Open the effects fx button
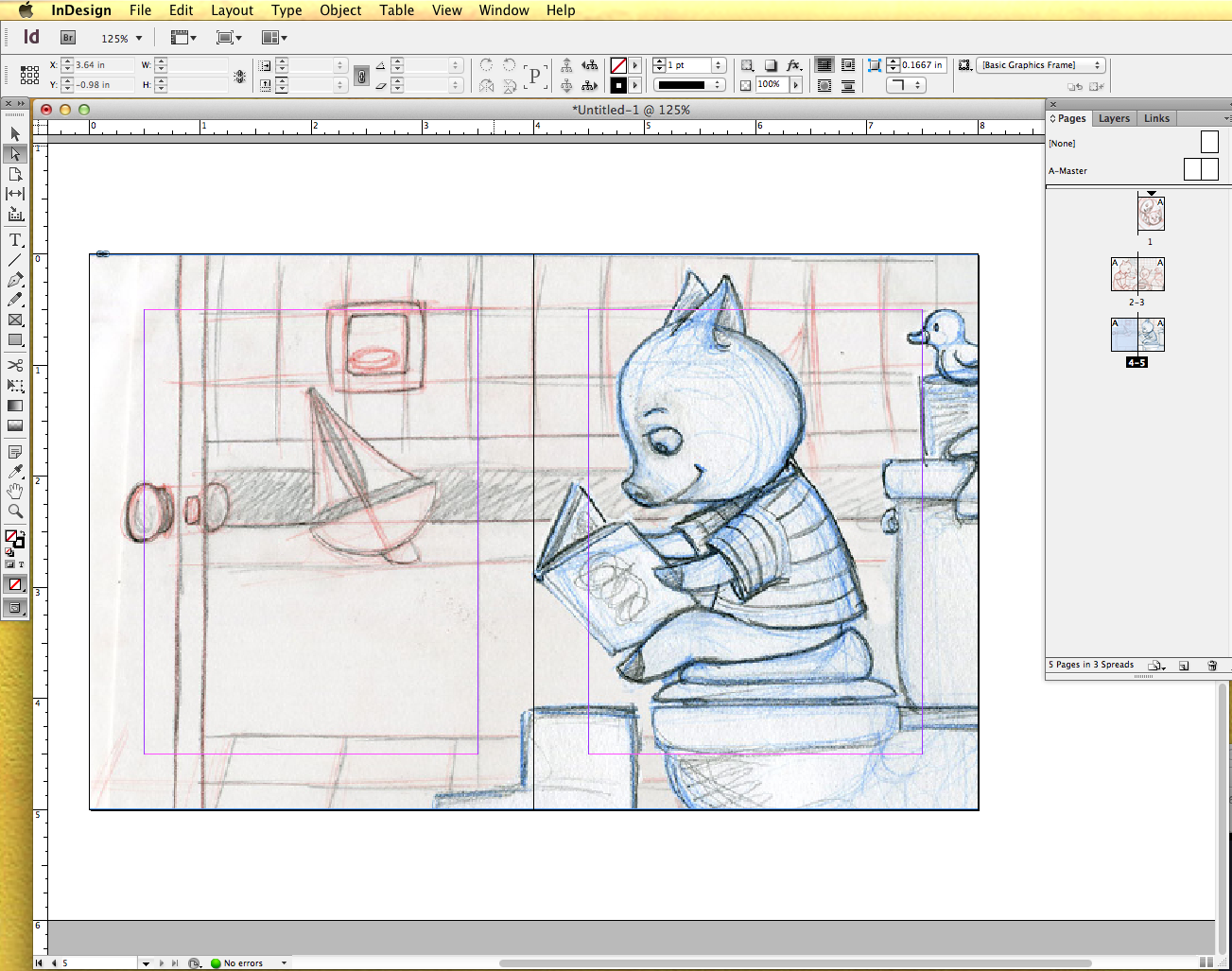The image size is (1232, 971). (794, 65)
